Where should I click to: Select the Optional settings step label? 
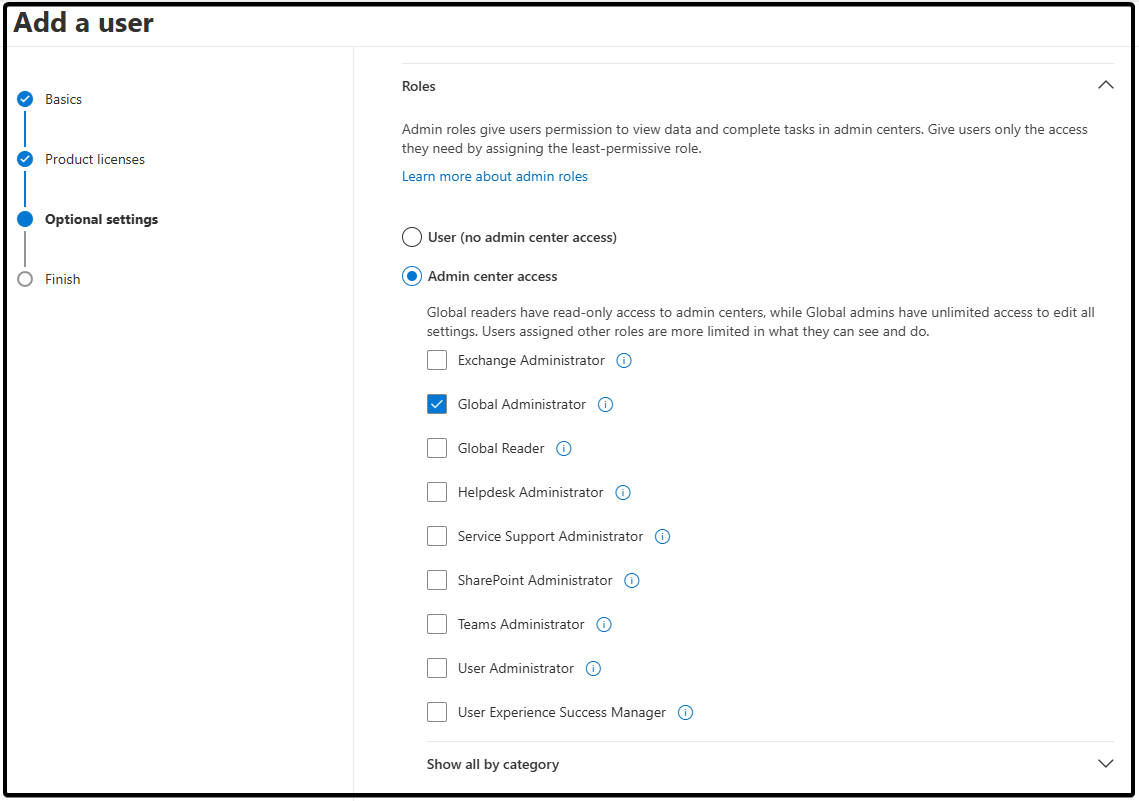[101, 219]
